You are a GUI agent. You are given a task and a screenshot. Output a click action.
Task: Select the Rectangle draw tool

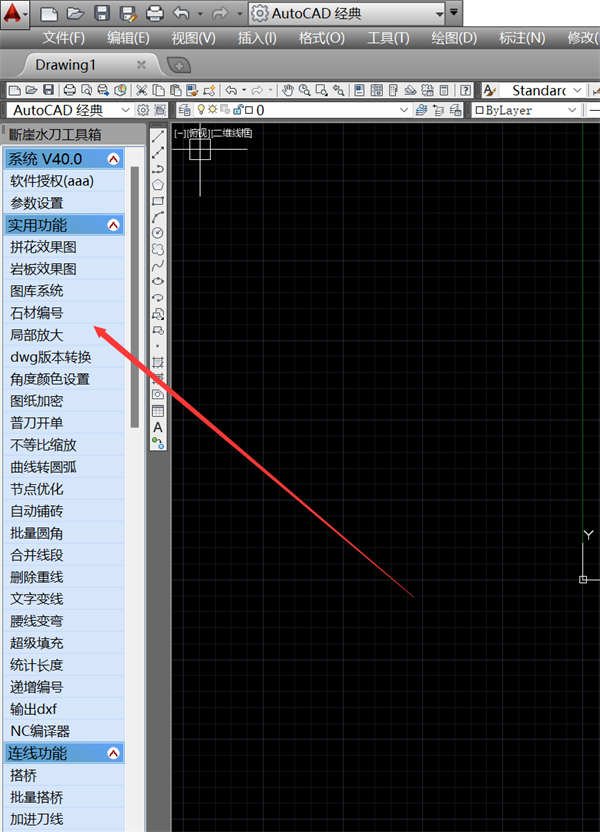click(158, 201)
